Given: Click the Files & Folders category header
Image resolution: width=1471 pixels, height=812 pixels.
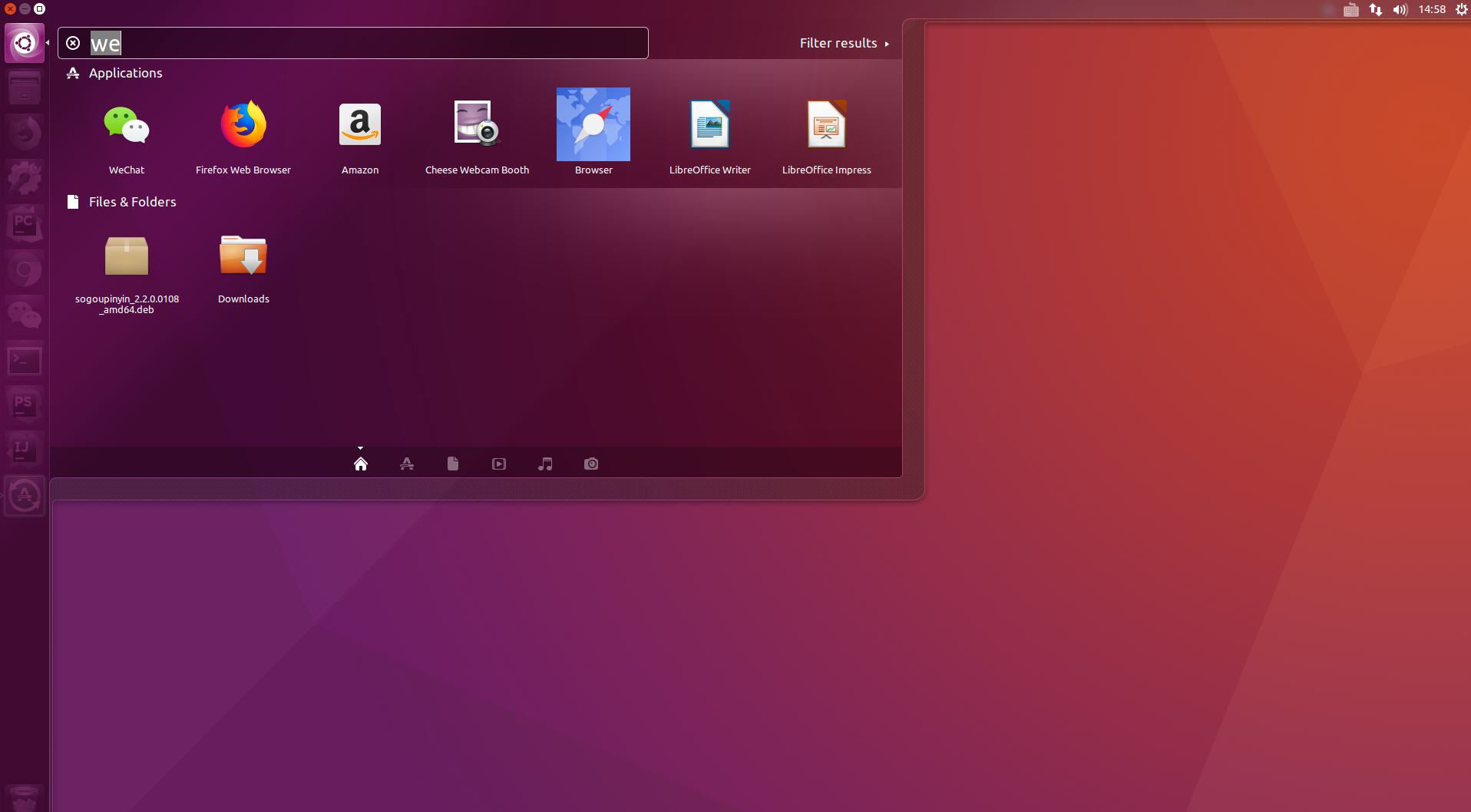Looking at the screenshot, I should [121, 202].
